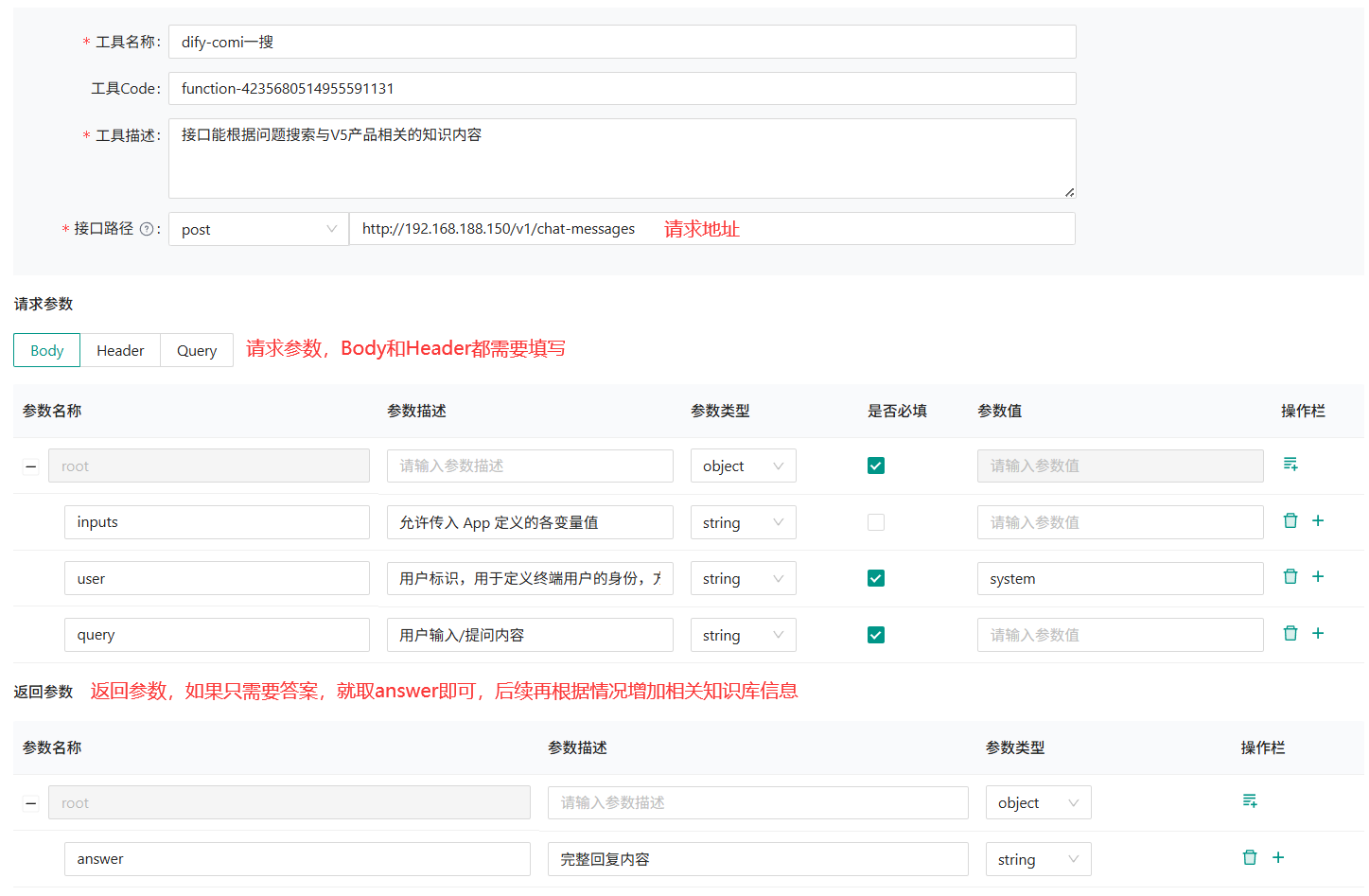Click help icon next to 接口路径
The height and width of the screenshot is (896, 1369).
[147, 229]
